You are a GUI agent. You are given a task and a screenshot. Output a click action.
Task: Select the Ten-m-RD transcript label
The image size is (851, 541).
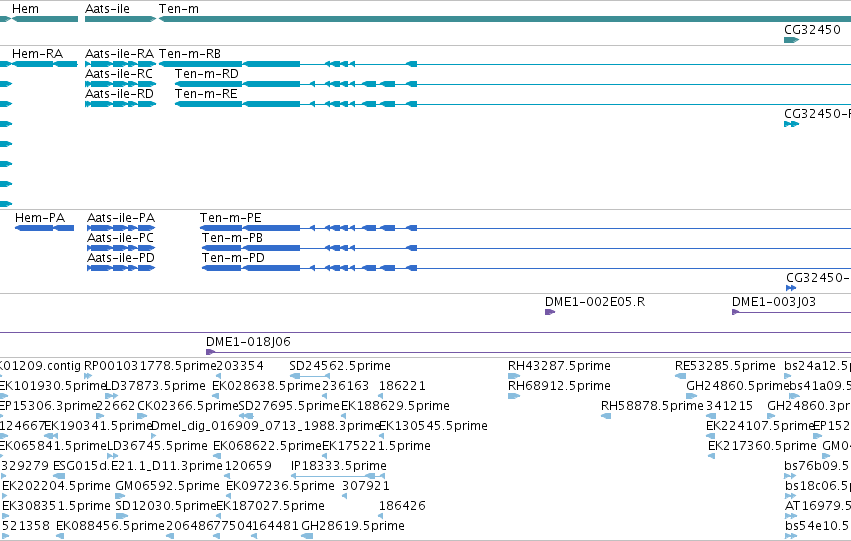pos(207,74)
